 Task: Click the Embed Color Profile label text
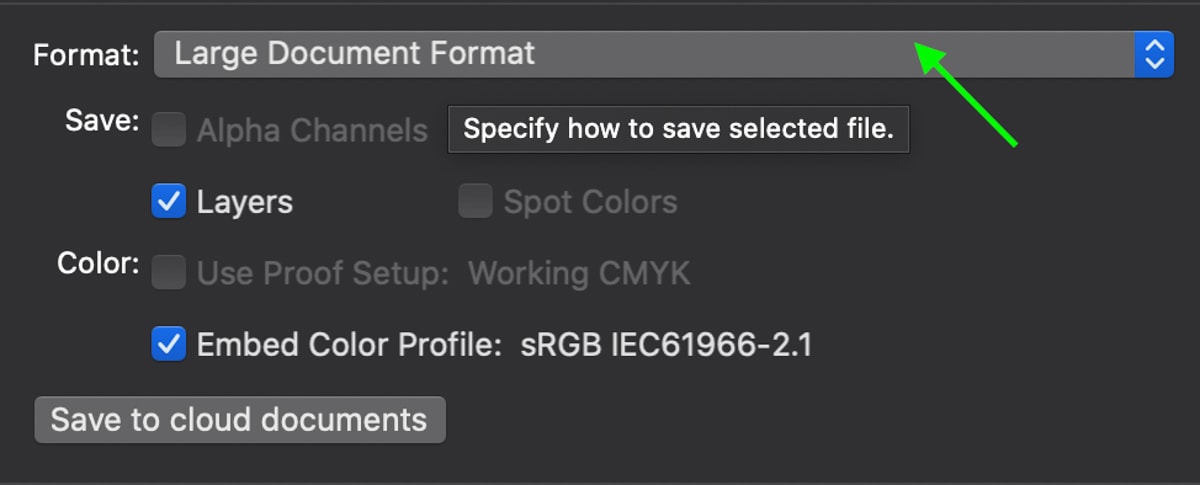point(348,345)
